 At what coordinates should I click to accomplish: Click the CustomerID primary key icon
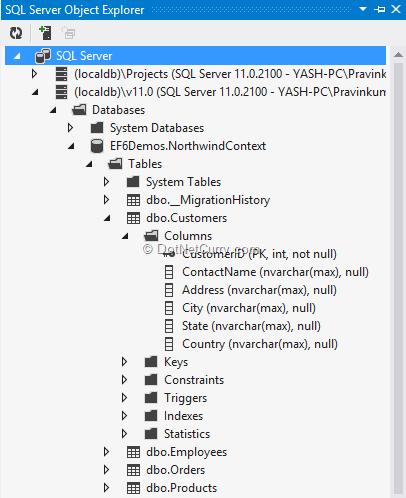click(x=169, y=254)
